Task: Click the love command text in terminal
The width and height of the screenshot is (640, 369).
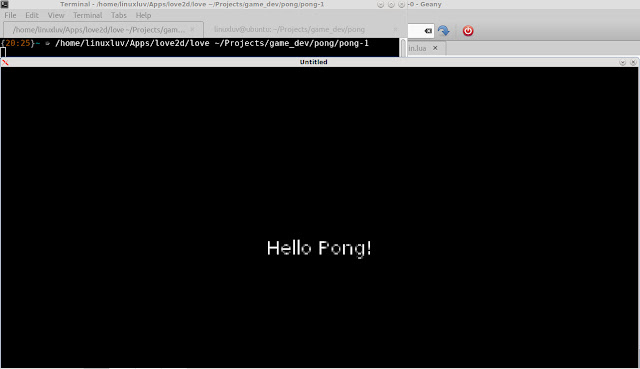Action: (212, 43)
